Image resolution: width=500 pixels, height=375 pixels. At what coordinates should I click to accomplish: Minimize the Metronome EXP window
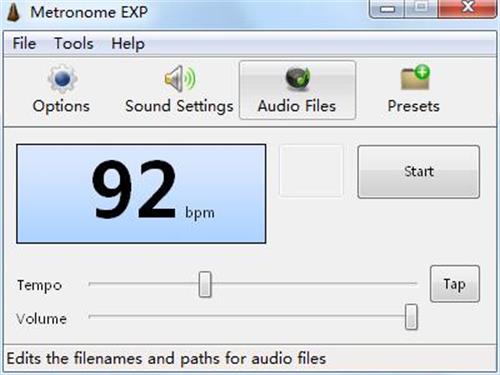(387, 9)
